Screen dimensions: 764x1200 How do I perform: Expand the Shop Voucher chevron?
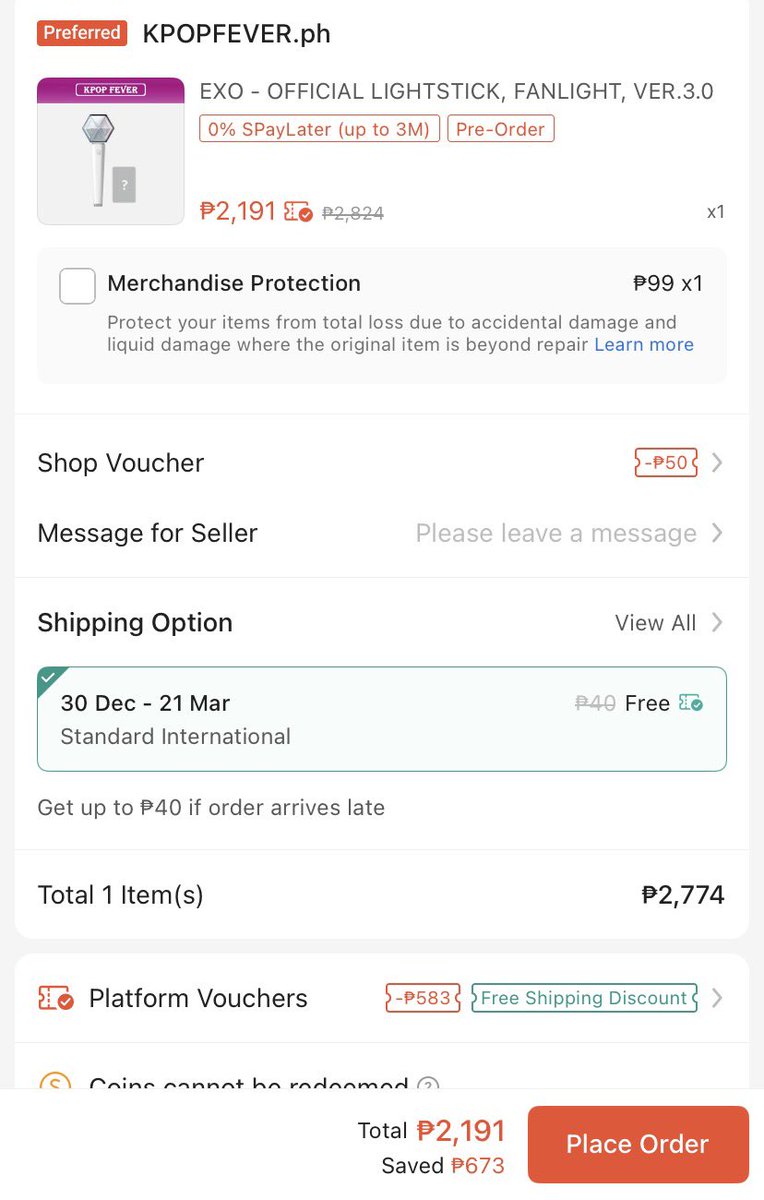click(716, 463)
